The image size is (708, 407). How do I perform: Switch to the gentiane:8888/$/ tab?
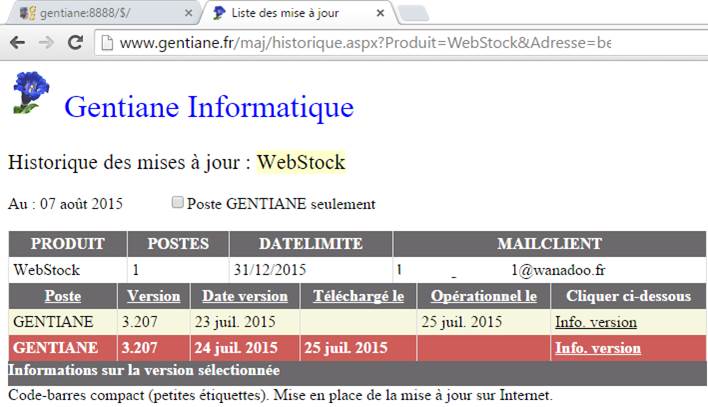tap(104, 13)
